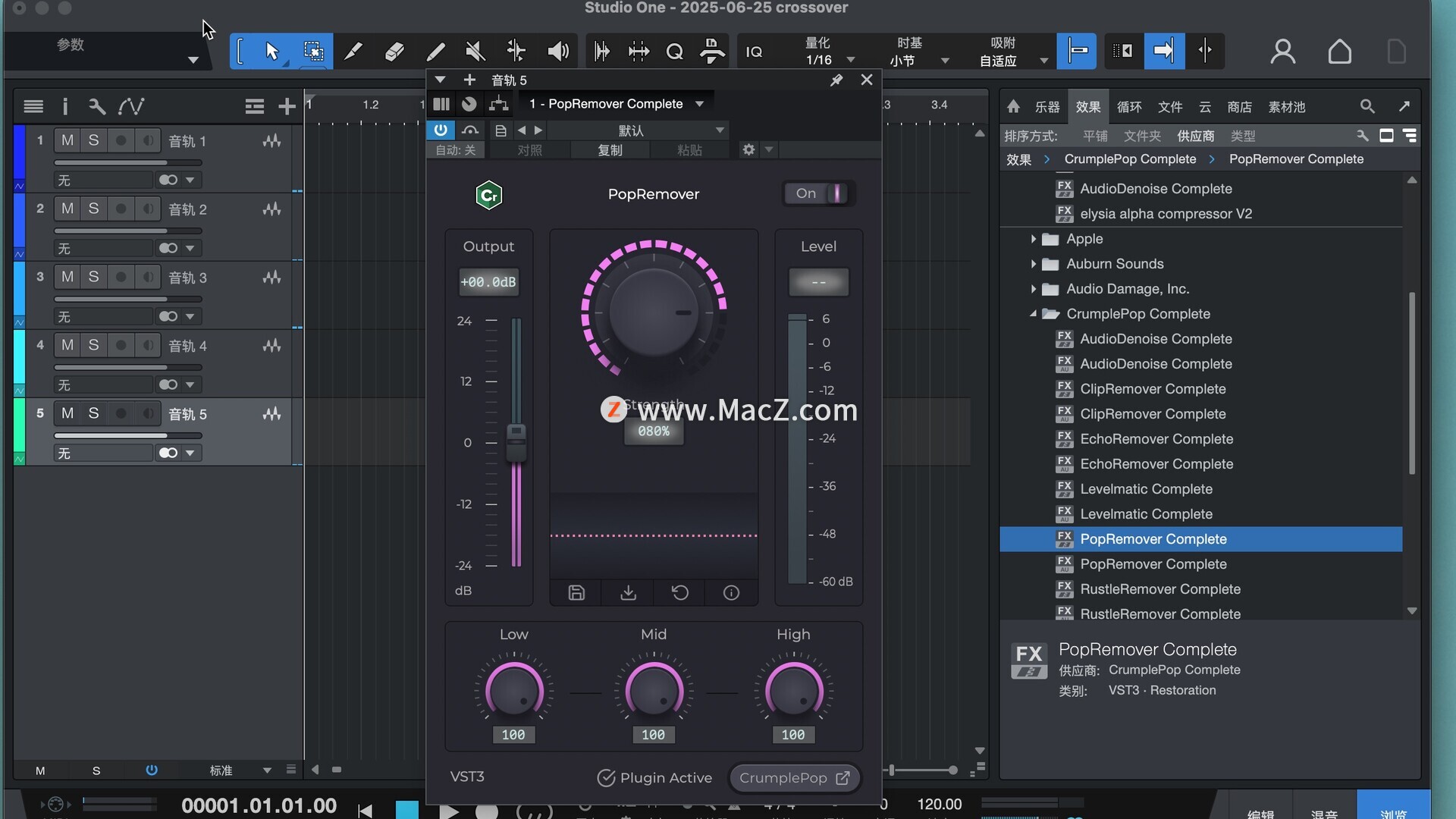Import preset download icon in PopRemover
The image size is (1456, 819).
pyautogui.click(x=628, y=593)
